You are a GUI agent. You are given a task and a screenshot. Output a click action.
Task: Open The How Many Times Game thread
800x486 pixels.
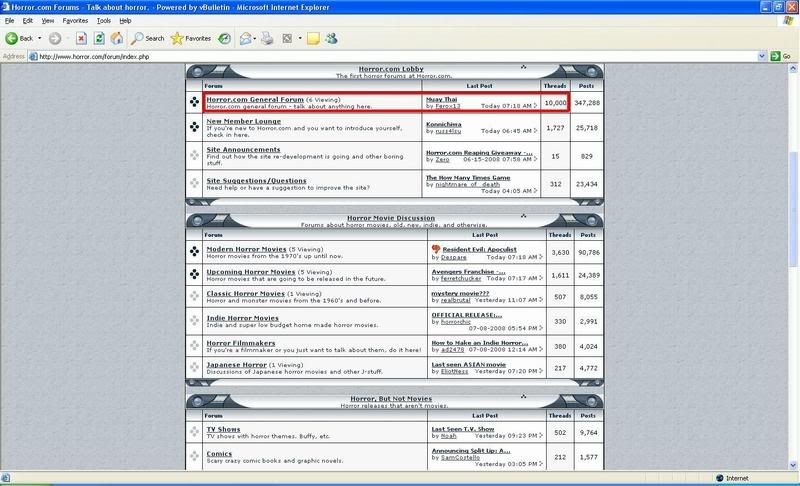coord(468,177)
